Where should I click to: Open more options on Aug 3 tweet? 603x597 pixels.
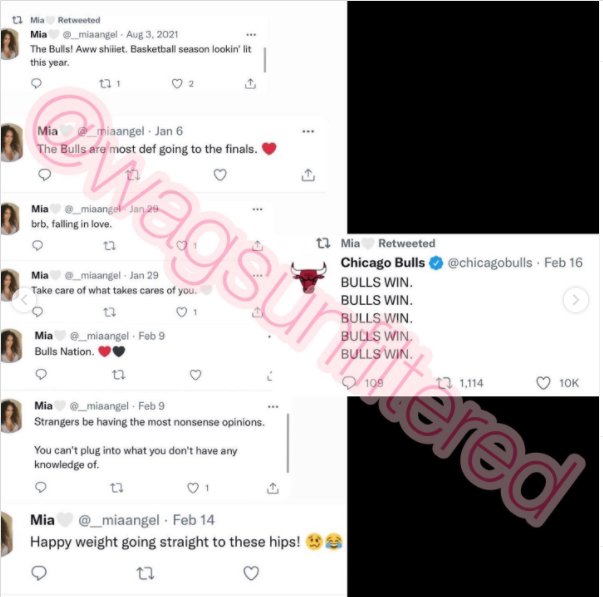pos(251,35)
